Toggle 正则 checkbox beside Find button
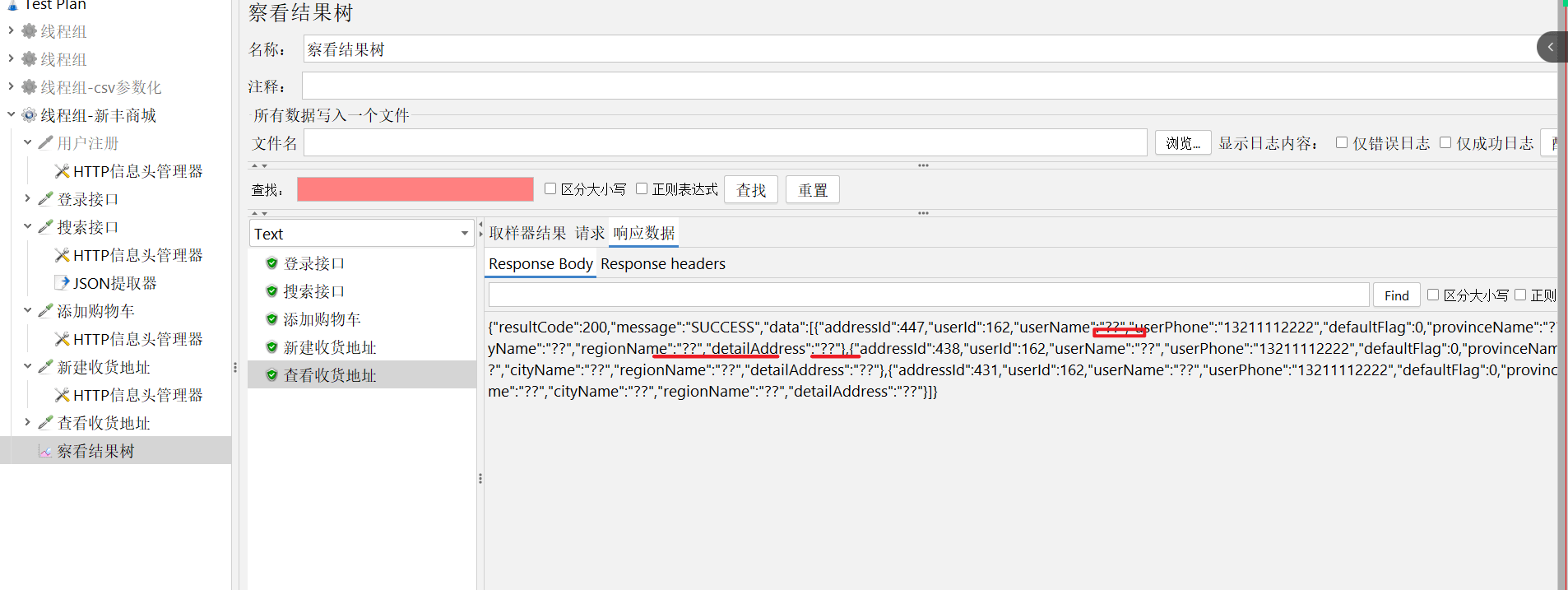Image resolution: width=1568 pixels, height=590 pixels. tap(1520, 295)
